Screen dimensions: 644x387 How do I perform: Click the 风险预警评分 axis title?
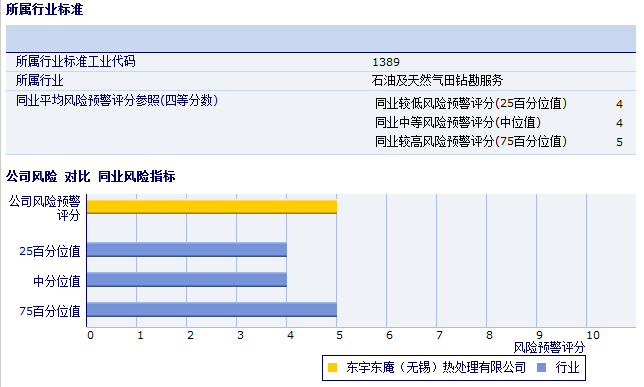pos(549,348)
